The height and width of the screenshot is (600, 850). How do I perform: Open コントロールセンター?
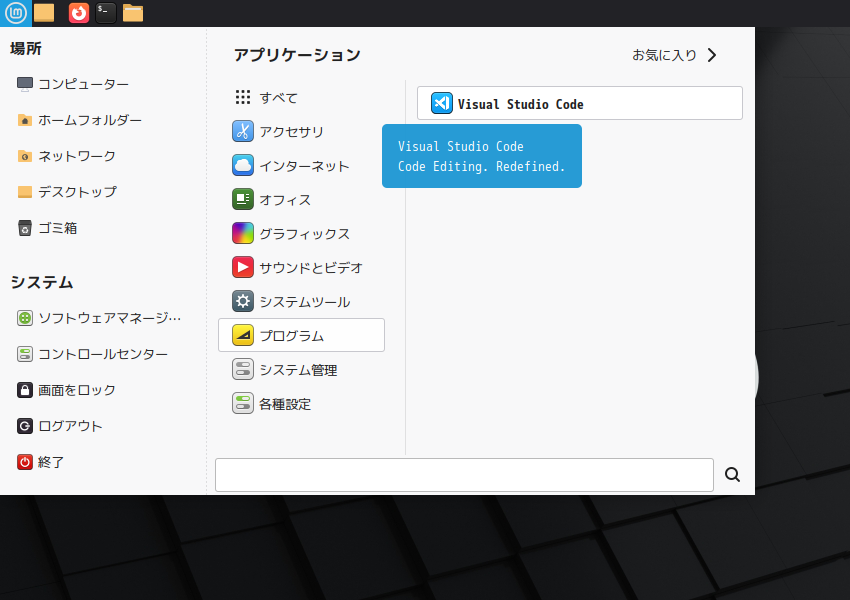(x=92, y=354)
